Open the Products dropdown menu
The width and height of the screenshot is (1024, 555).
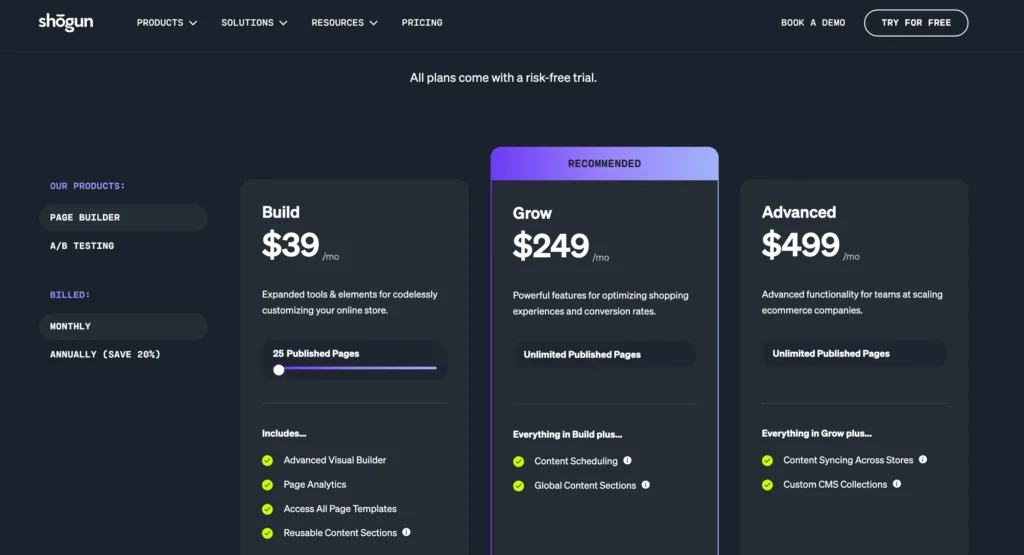point(167,23)
